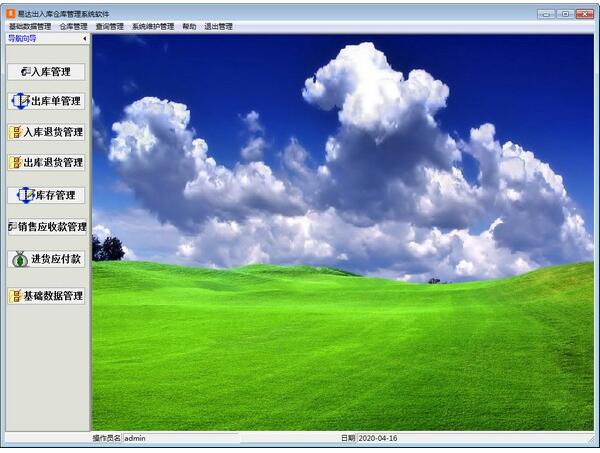Collapse the 导航向导 panel using its arrow
The height and width of the screenshot is (453, 600).
click(x=84, y=39)
